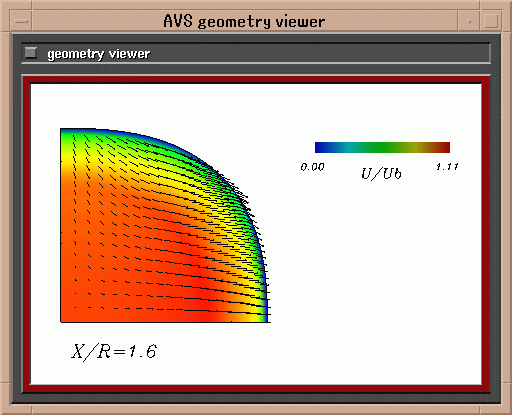Open the window menu button in title bar
This screenshot has width=512, height=415.
pyautogui.click(x=22, y=21)
